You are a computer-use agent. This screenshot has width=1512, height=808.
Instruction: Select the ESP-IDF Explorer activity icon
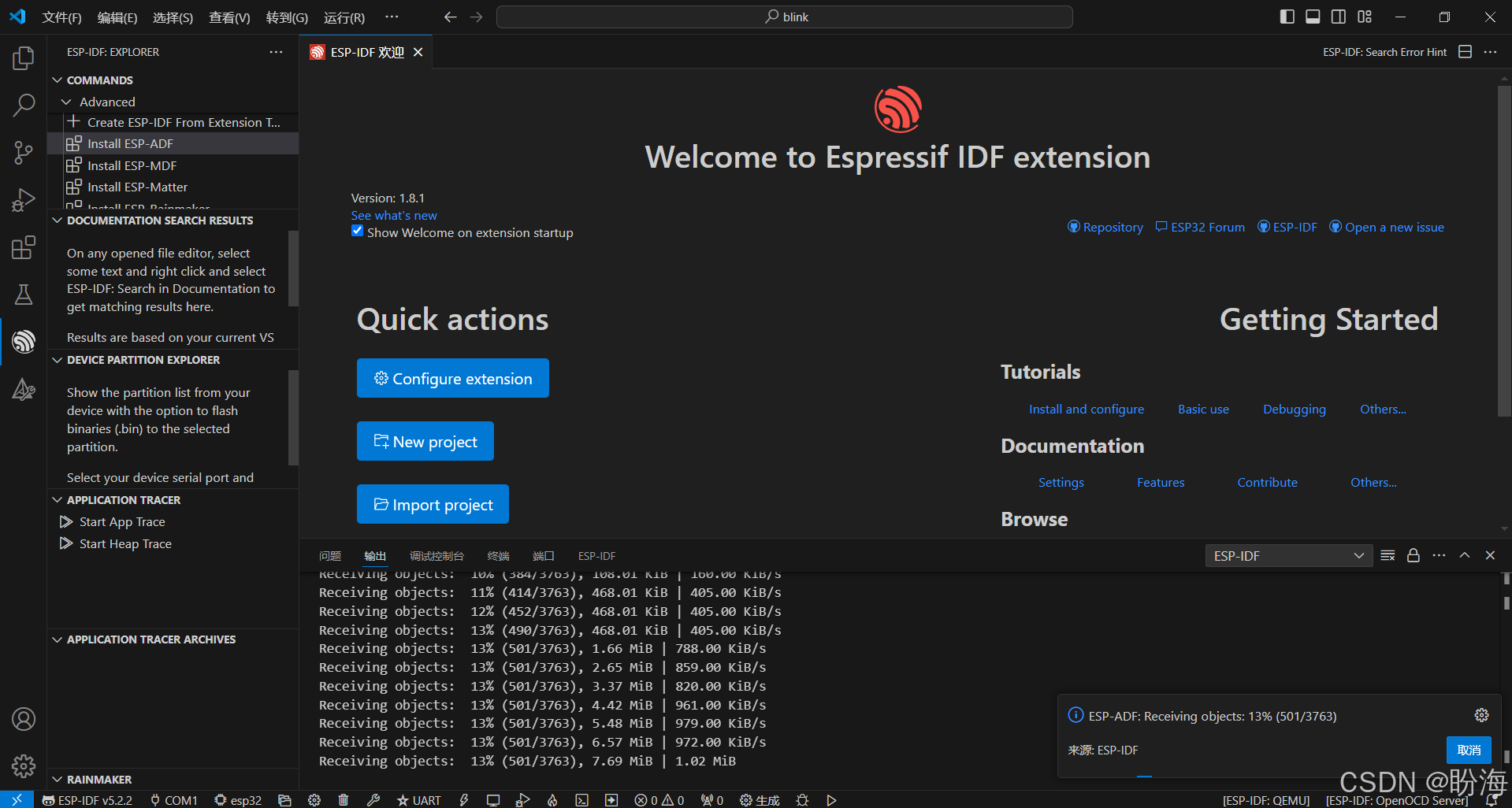point(24,342)
